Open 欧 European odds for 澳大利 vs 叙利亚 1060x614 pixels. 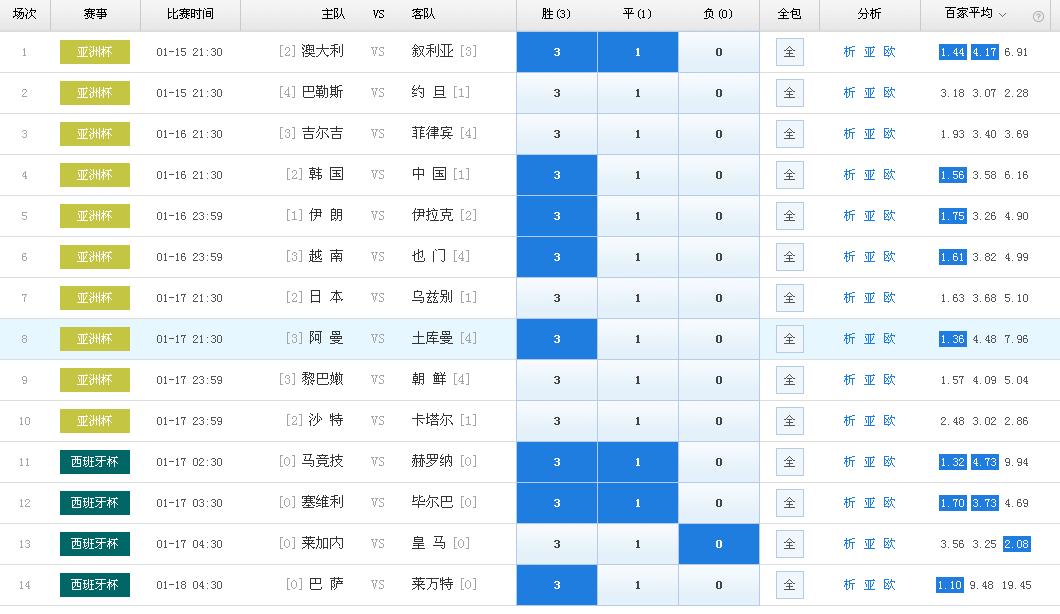tap(890, 52)
